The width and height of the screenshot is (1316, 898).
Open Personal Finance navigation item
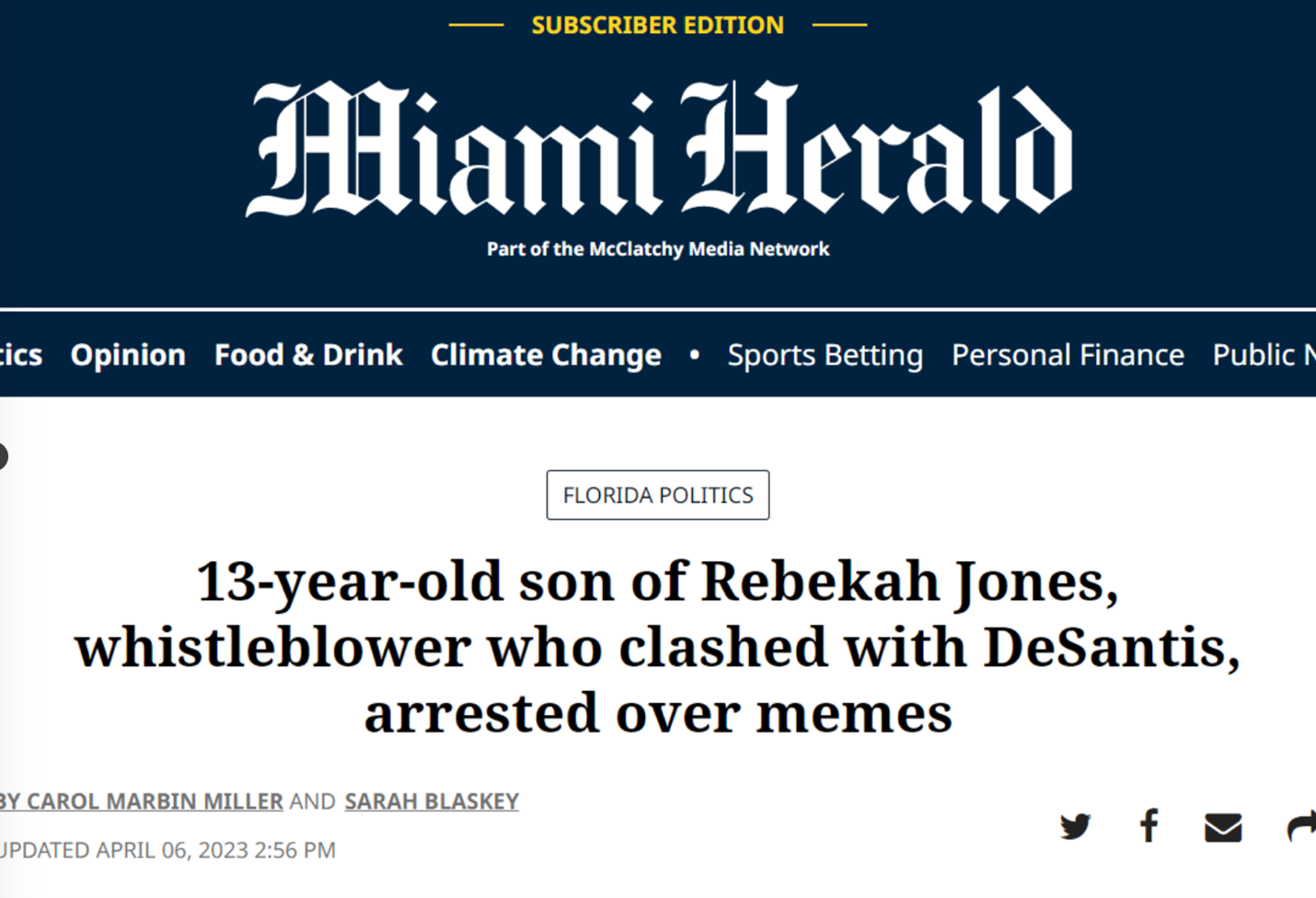tap(1068, 355)
